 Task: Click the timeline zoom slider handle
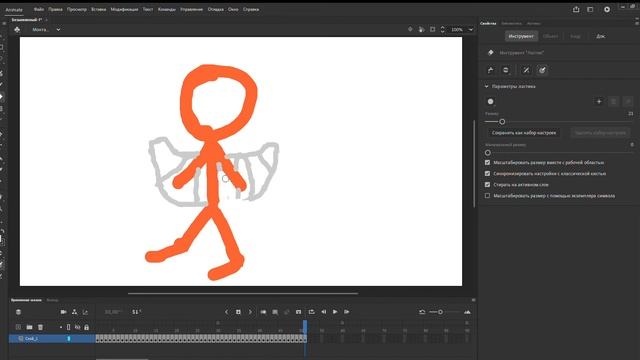point(440,312)
